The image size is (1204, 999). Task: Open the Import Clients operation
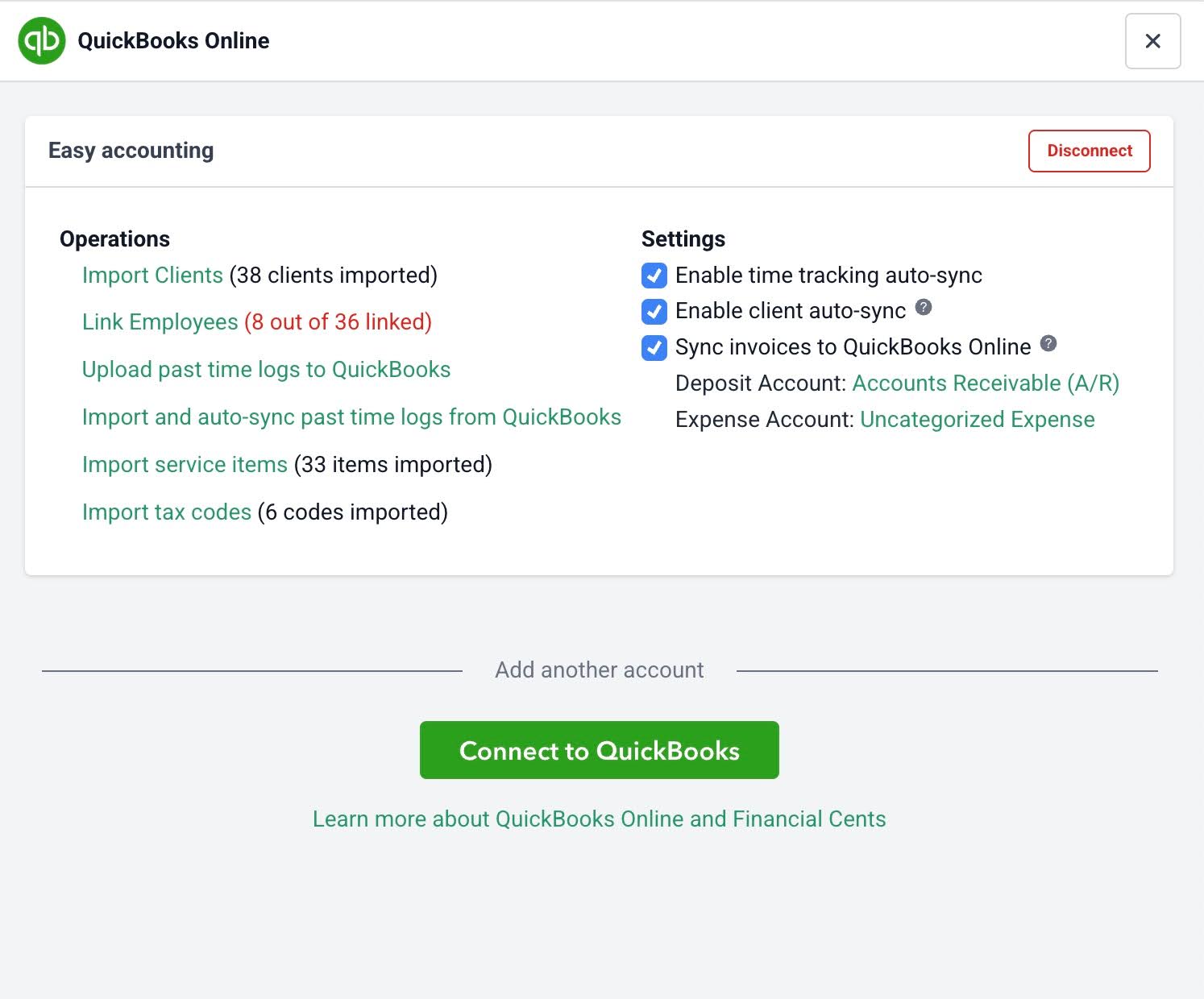[x=152, y=276]
